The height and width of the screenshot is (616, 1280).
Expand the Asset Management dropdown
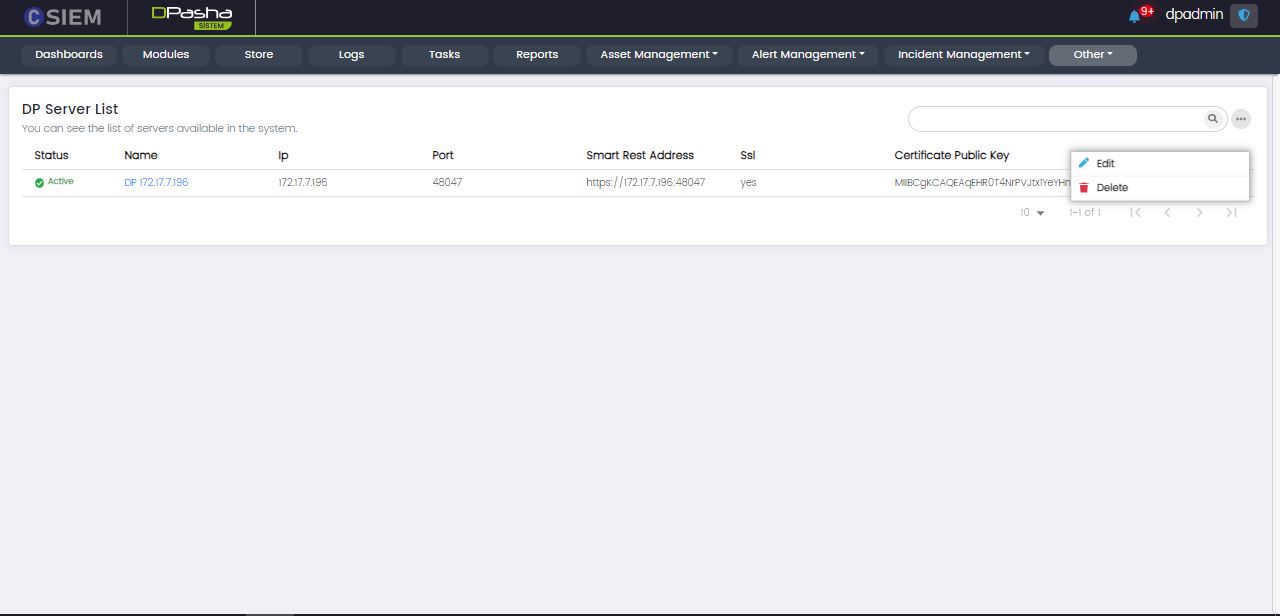tap(659, 55)
